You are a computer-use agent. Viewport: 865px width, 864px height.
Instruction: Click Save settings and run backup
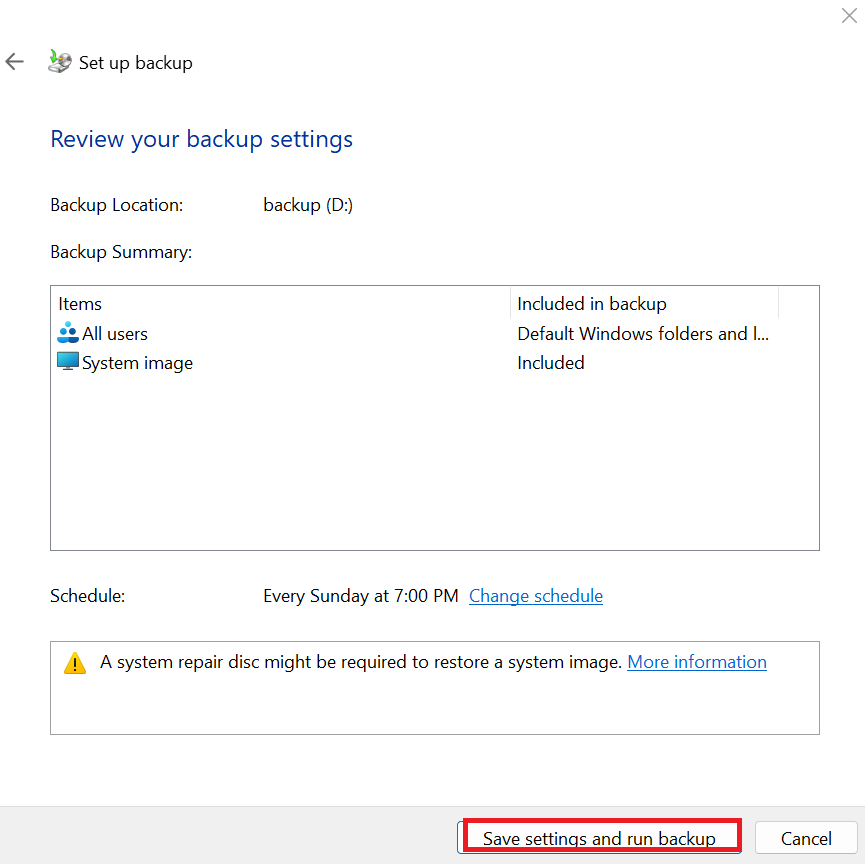coord(599,838)
